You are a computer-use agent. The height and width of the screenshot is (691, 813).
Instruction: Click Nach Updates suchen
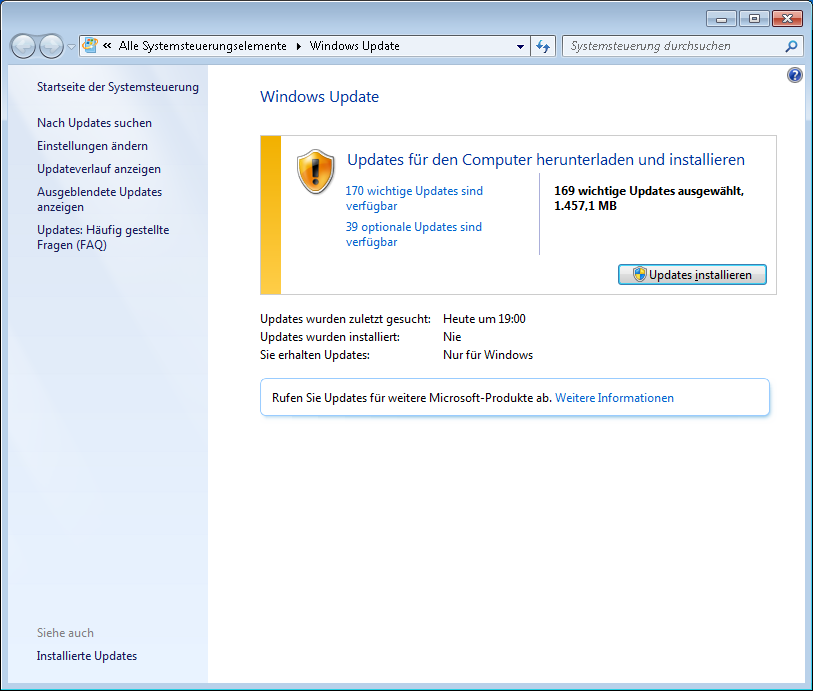(94, 123)
